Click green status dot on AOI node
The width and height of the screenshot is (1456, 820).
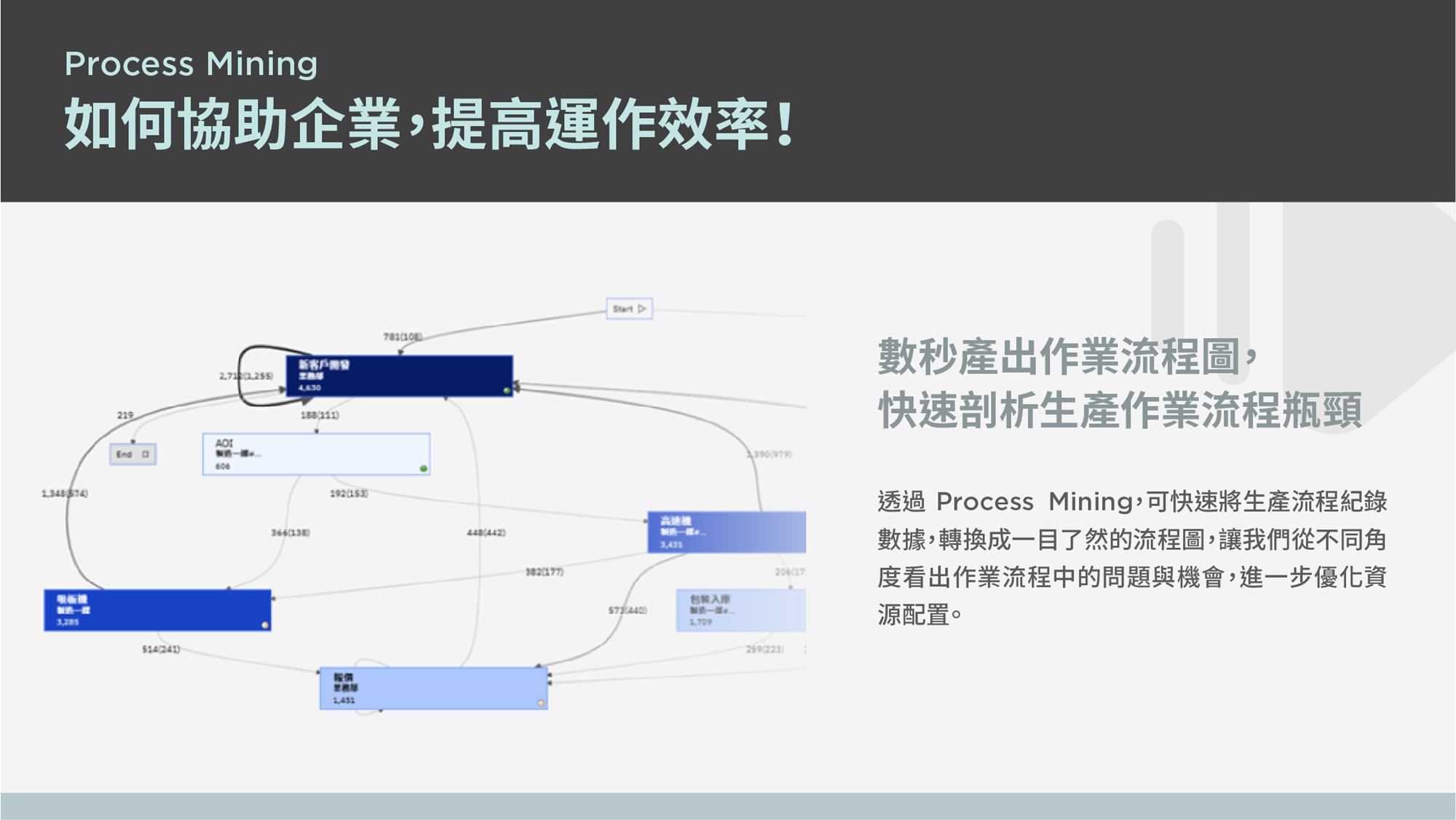424,468
